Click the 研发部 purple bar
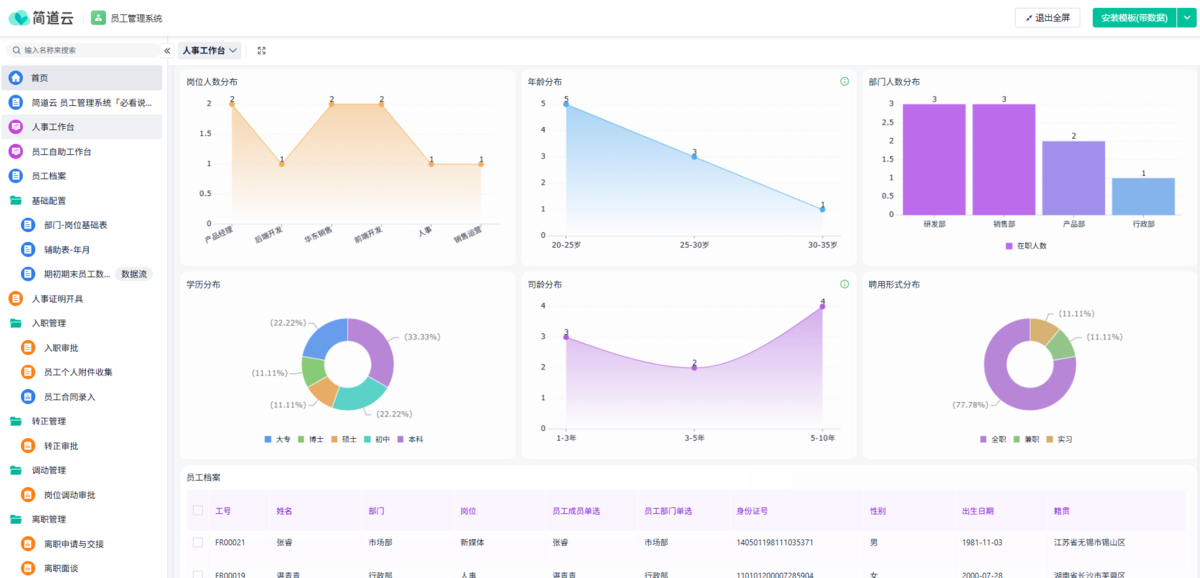This screenshot has width=1200, height=578. coord(934,159)
